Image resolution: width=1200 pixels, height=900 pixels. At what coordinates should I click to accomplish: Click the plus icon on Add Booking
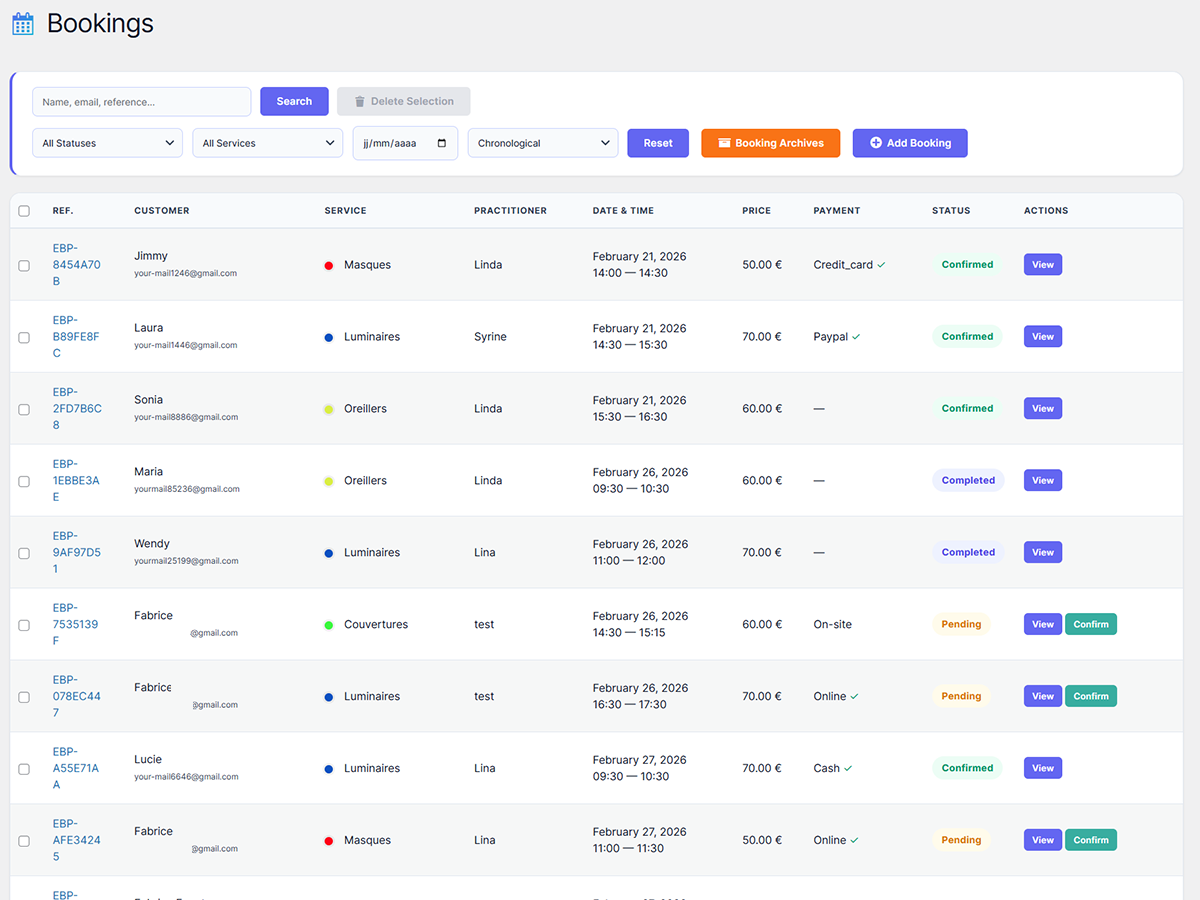point(876,143)
